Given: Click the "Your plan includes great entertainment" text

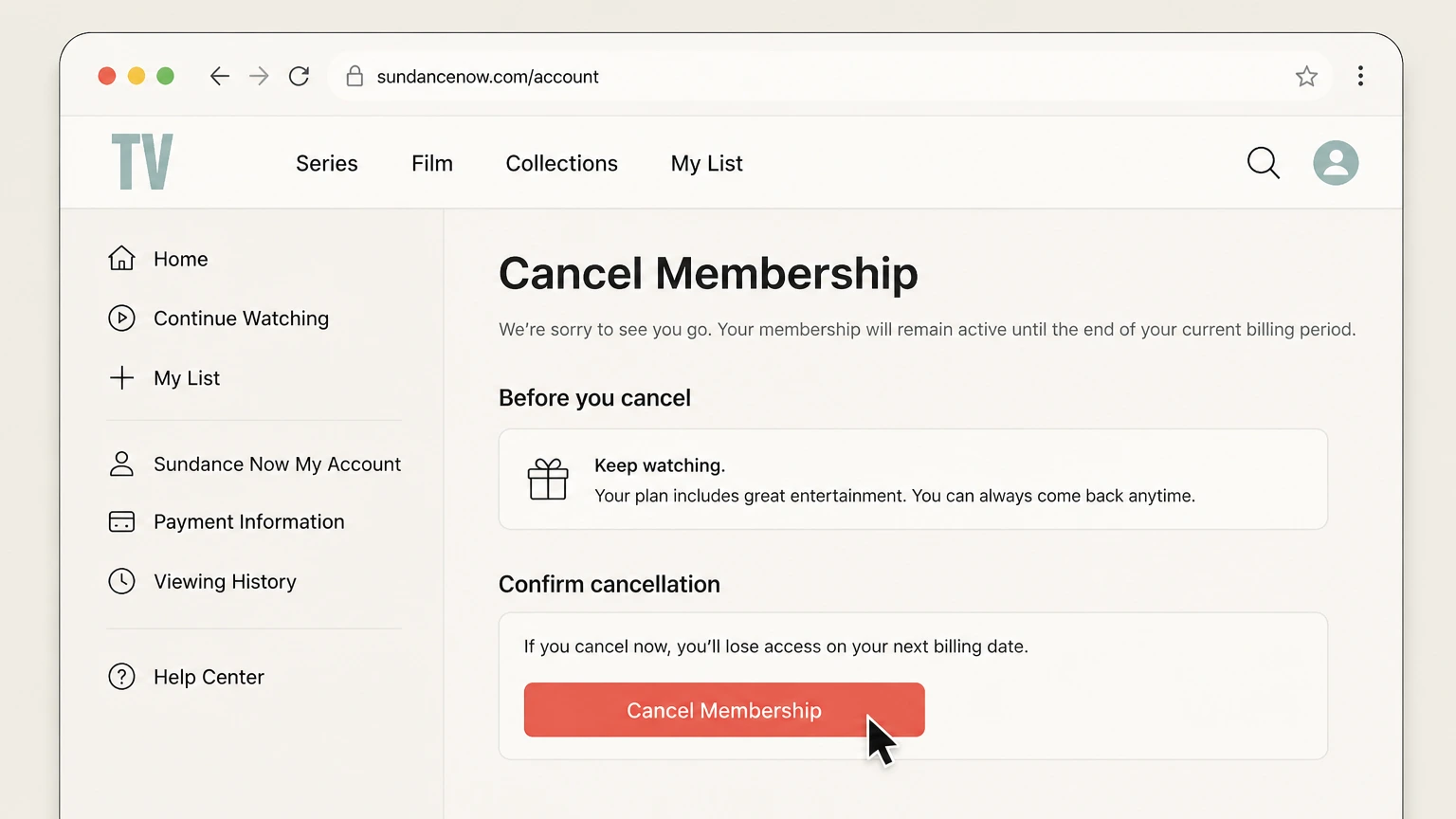Looking at the screenshot, I should pos(895,496).
